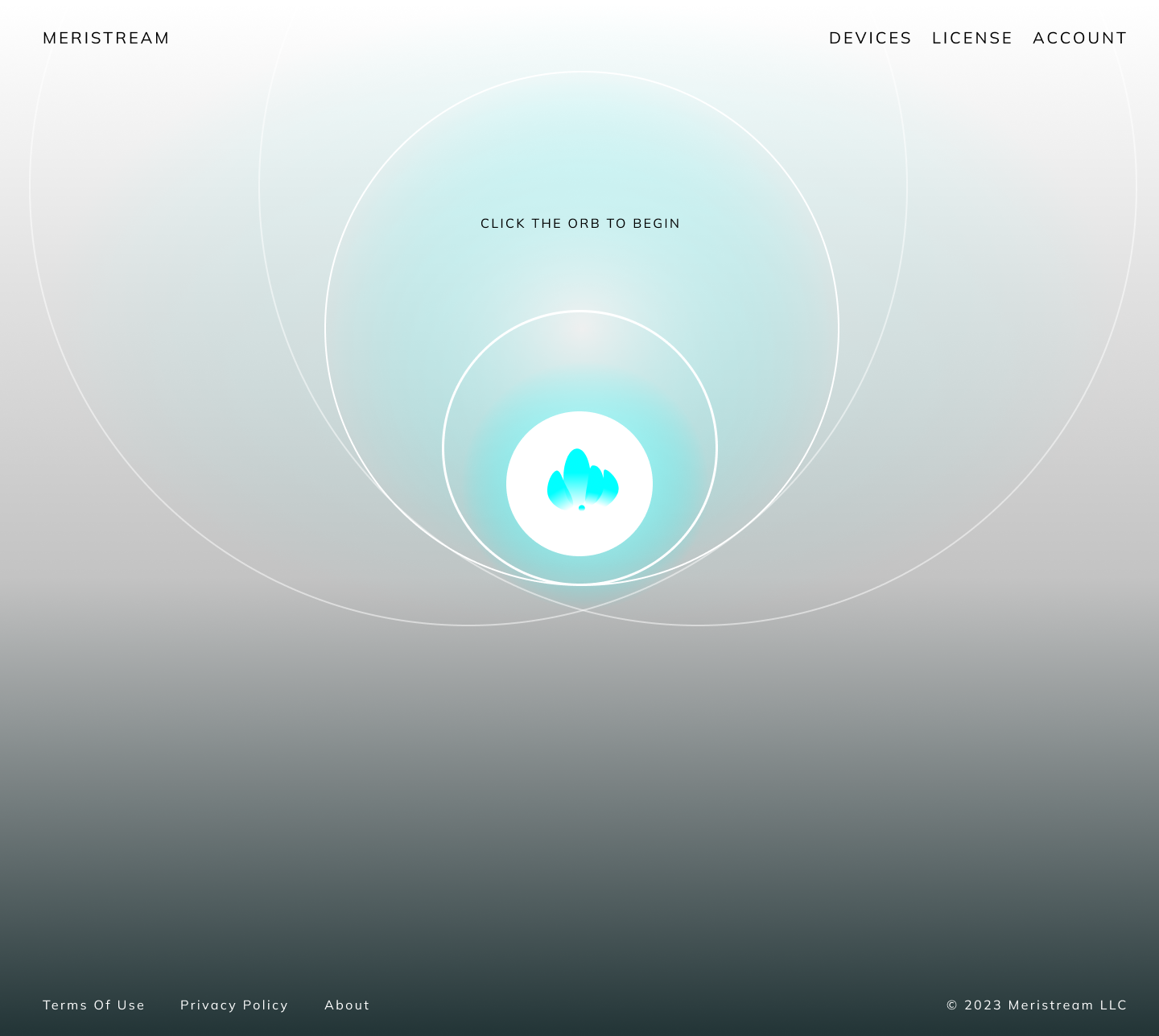Click the 'Click the orb to begin' caption
Image resolution: width=1159 pixels, height=1036 pixels.
pyautogui.click(x=580, y=223)
